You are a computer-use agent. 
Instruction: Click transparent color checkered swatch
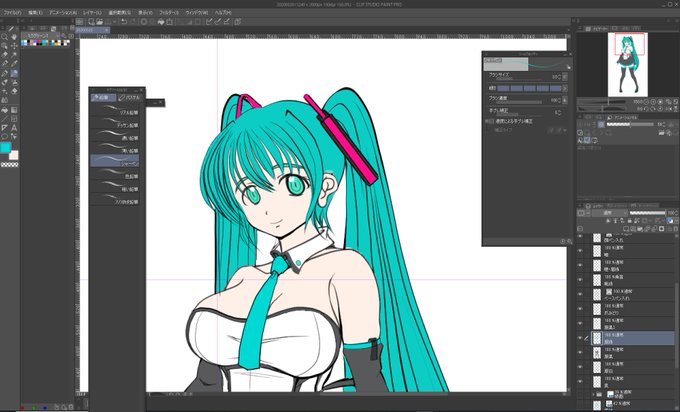[x=10, y=164]
